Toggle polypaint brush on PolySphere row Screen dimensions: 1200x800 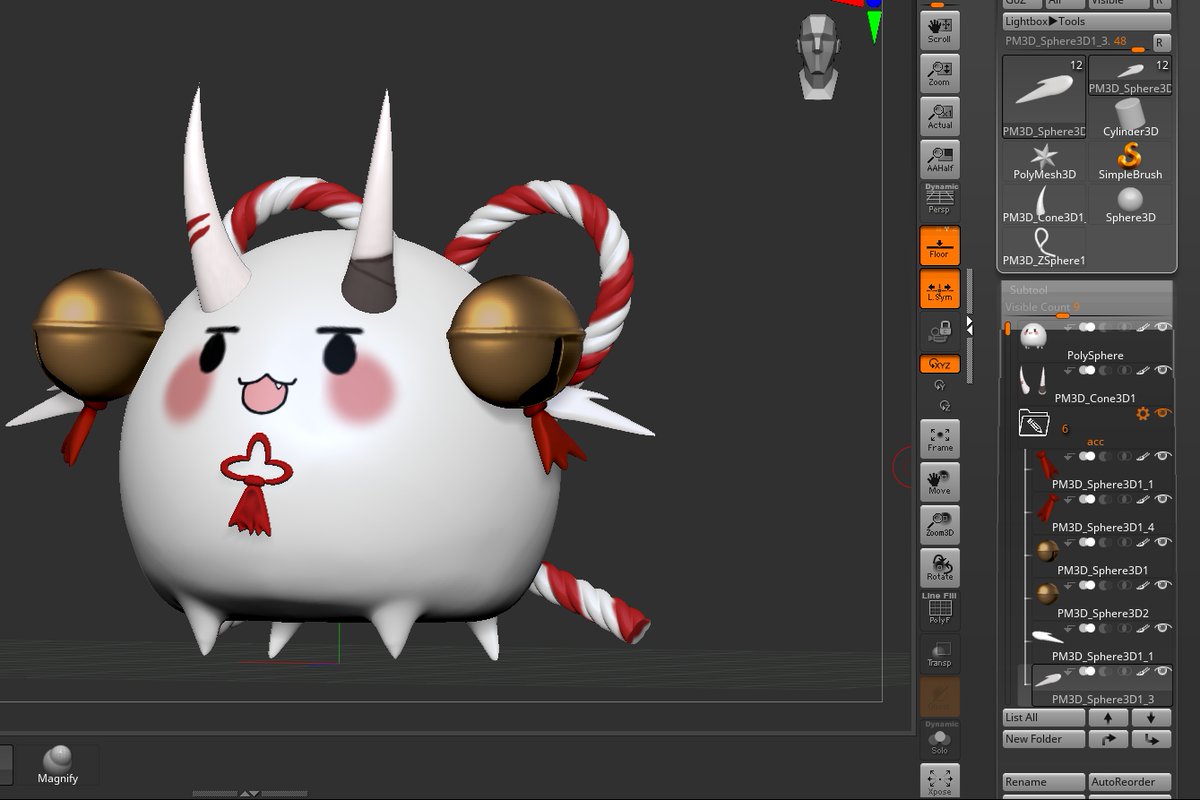(x=1144, y=327)
